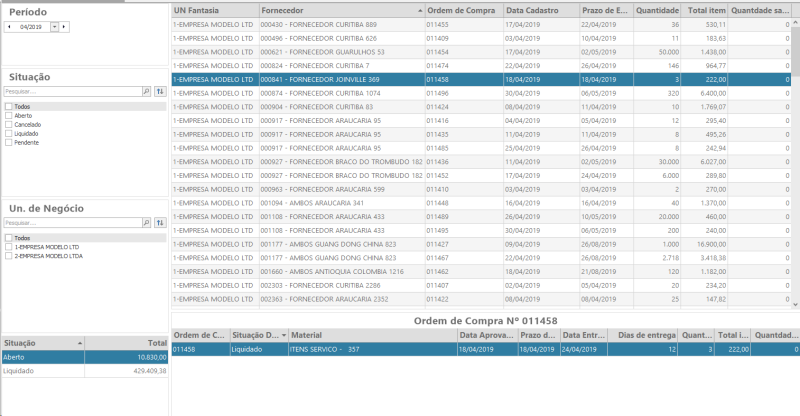The width and height of the screenshot is (800, 416).
Task: Toggle sort order icon in Situação filter
Action: (160, 91)
